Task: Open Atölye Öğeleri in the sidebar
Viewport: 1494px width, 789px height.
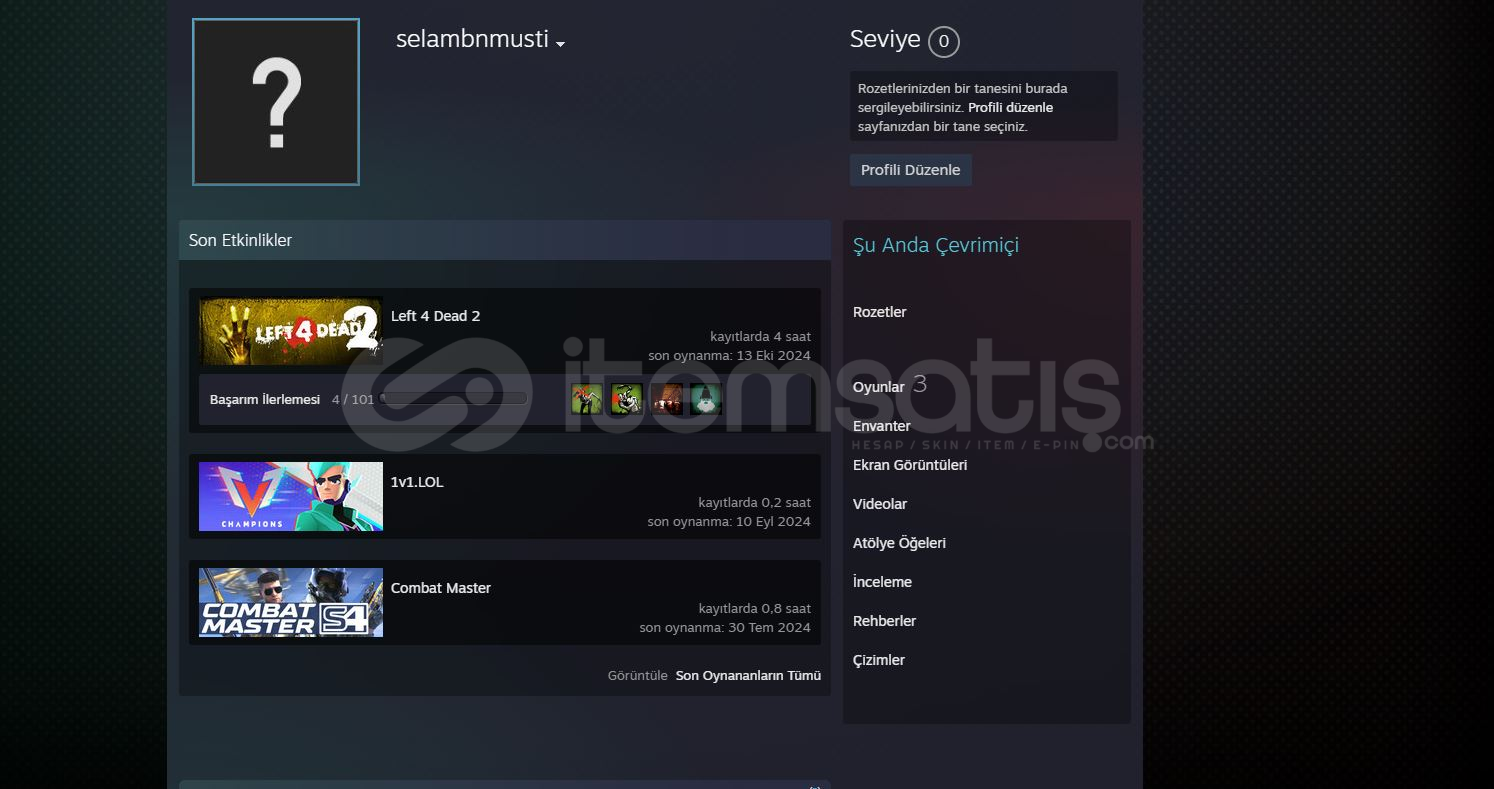Action: pyautogui.click(x=899, y=543)
